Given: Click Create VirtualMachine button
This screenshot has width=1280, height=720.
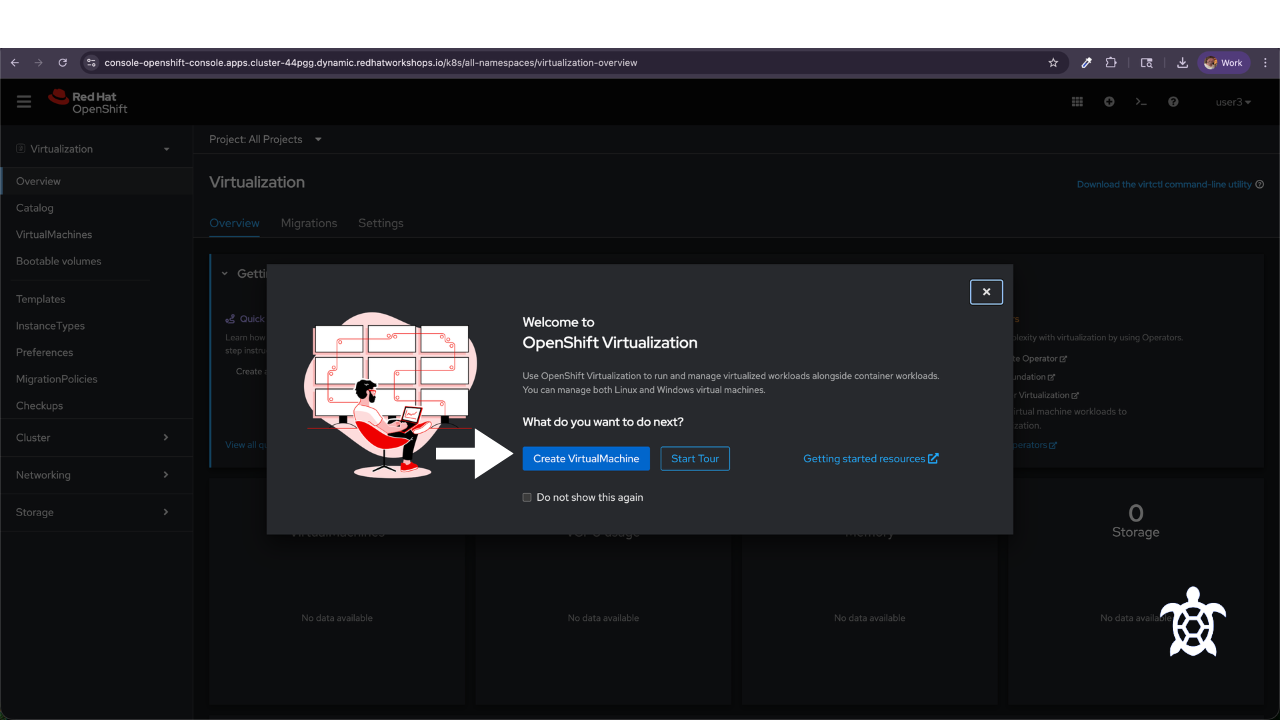Looking at the screenshot, I should (x=586, y=459).
